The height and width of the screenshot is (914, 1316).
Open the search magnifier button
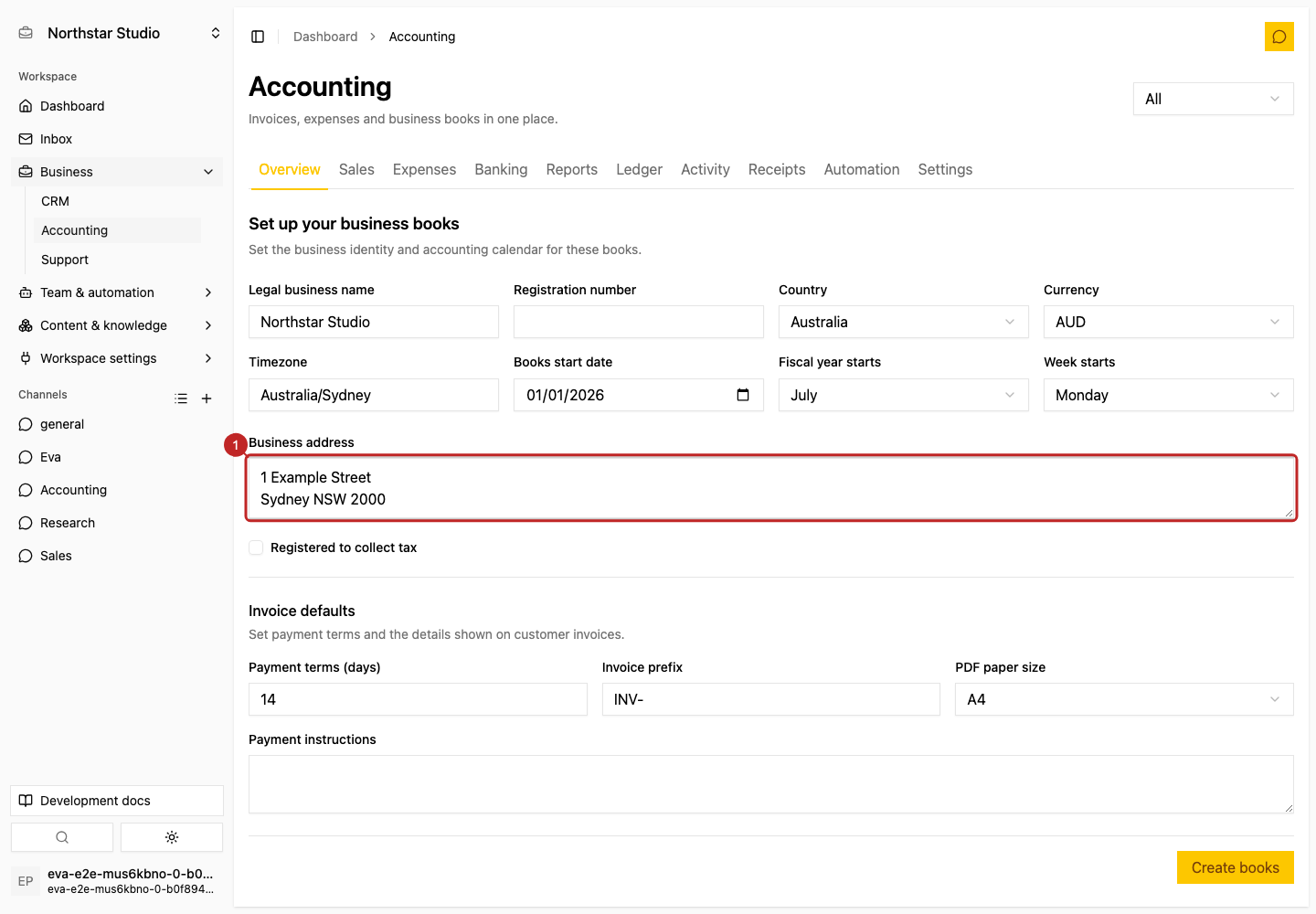click(62, 837)
